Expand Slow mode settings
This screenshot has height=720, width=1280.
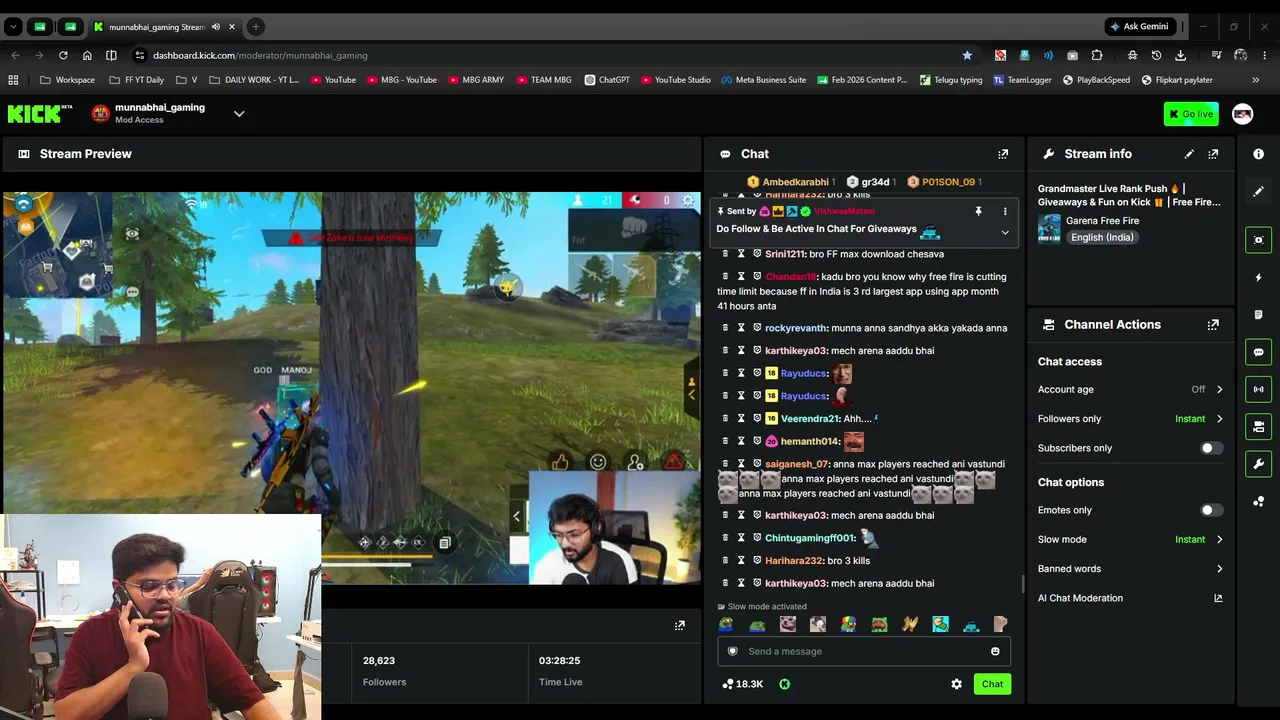click(x=1219, y=540)
